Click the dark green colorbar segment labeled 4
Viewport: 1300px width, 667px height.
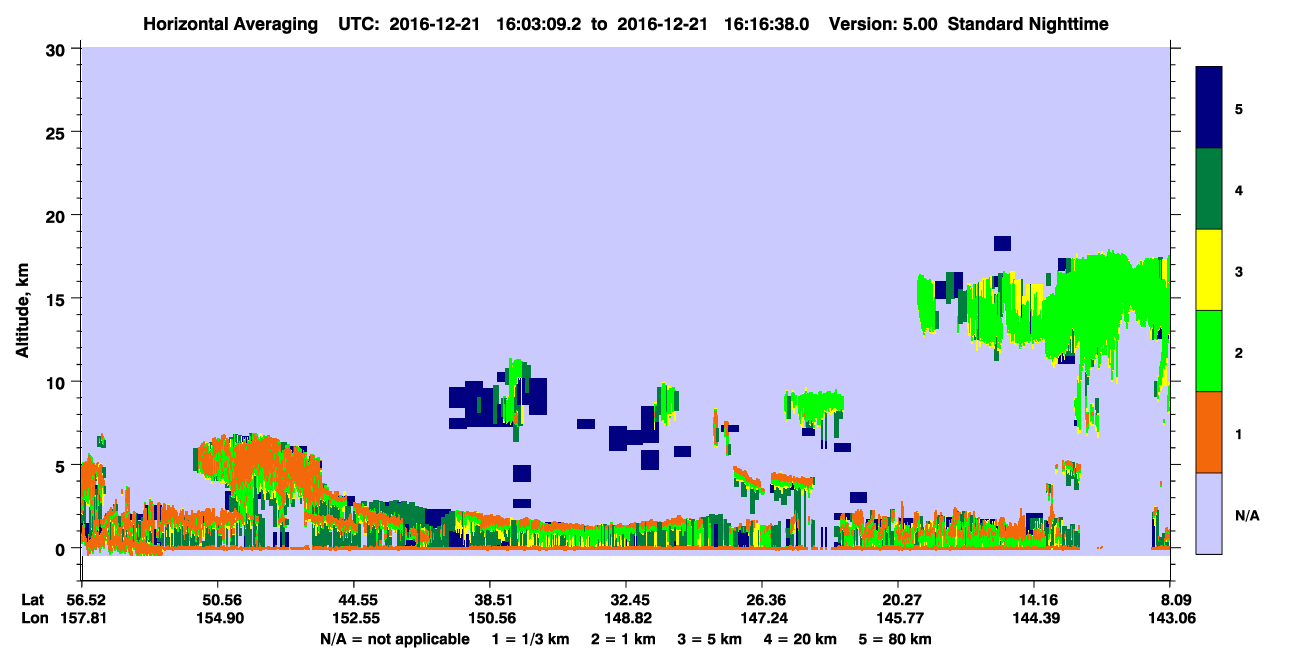coord(1209,189)
